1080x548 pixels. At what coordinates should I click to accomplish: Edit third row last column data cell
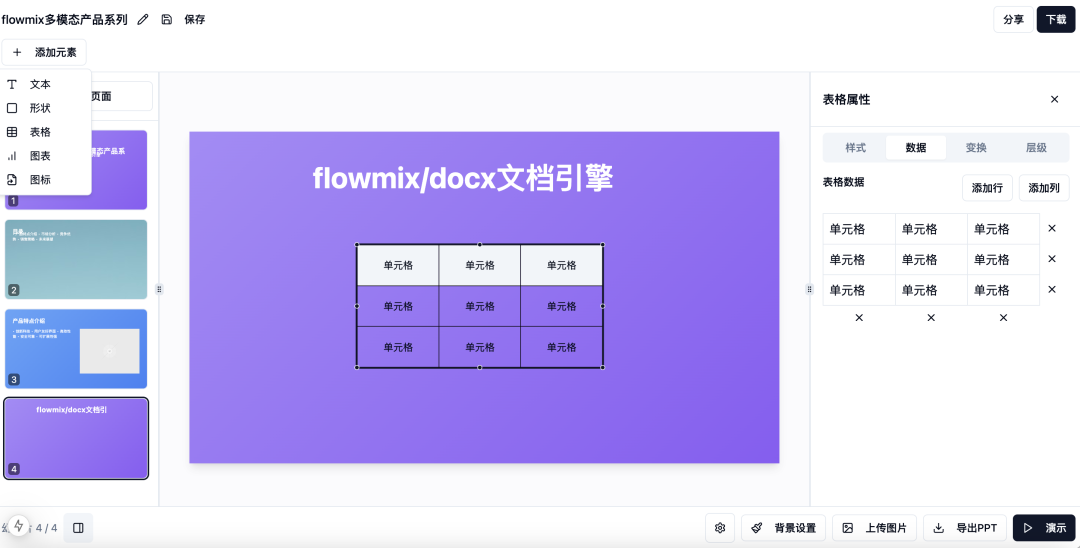point(1004,290)
